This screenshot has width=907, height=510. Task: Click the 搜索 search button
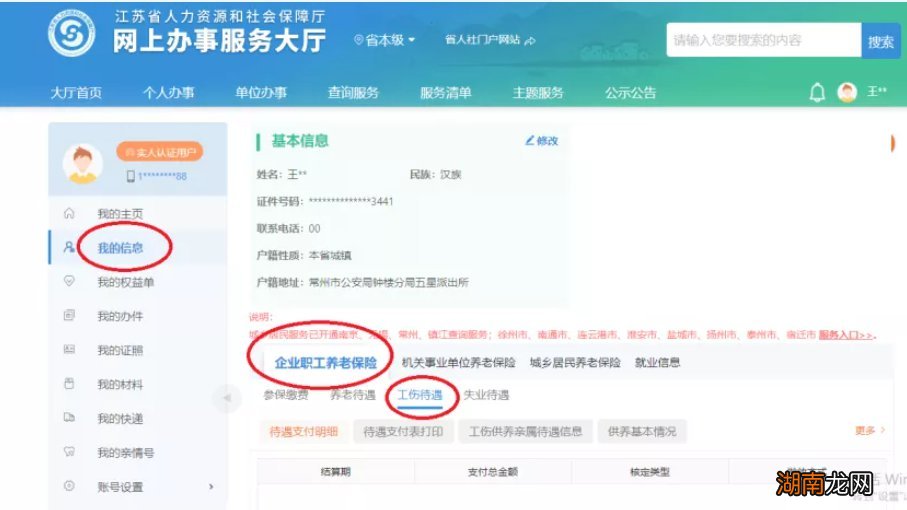tap(880, 40)
